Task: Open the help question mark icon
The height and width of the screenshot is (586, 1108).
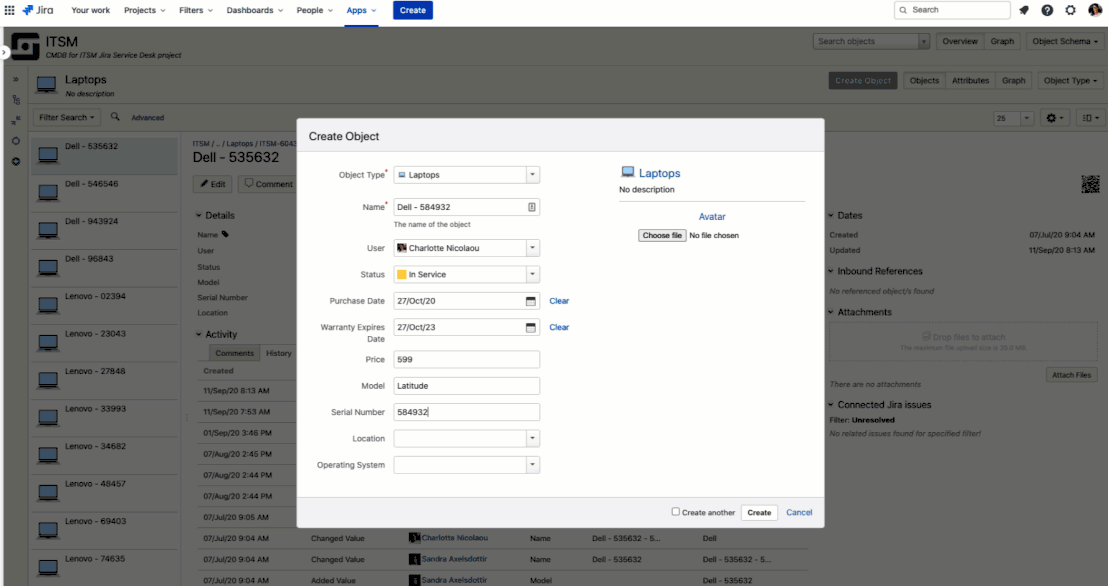Action: tap(1047, 10)
